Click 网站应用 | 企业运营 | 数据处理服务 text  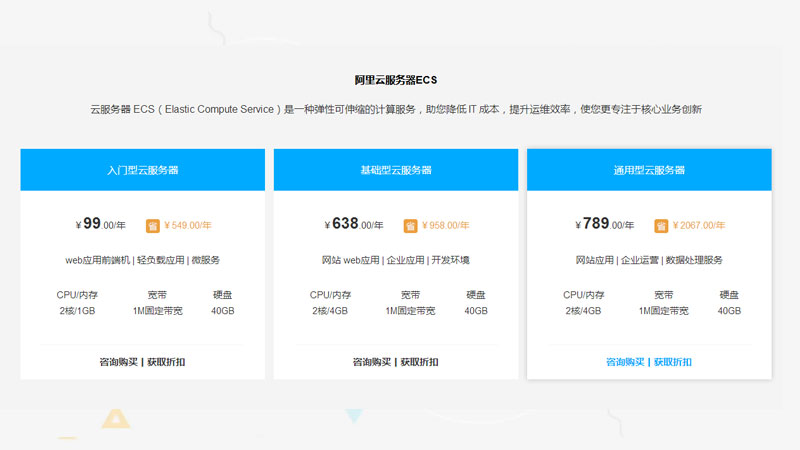649,260
